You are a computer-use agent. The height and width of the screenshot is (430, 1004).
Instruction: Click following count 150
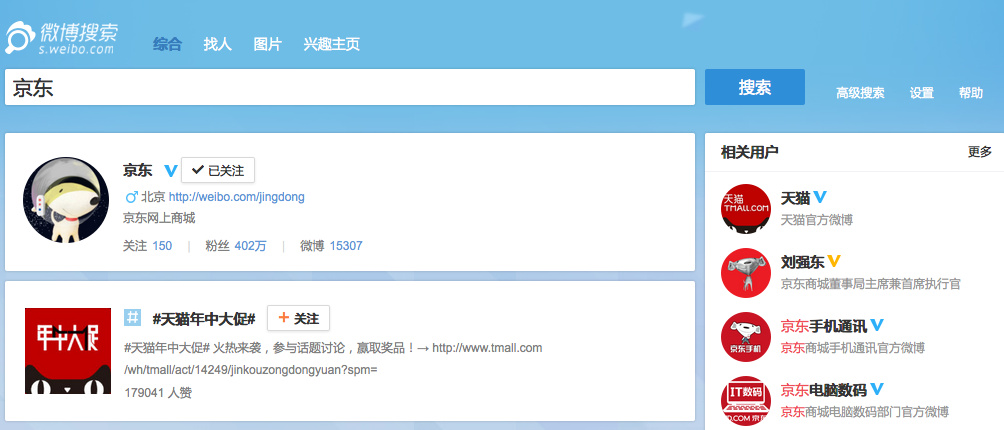click(162, 246)
